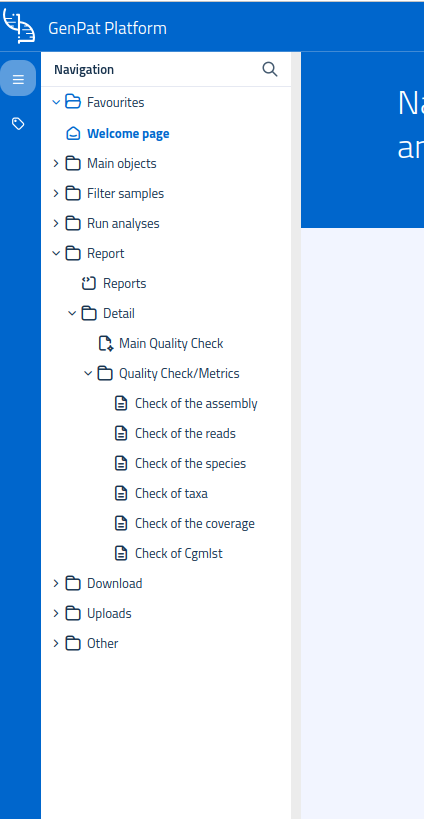Click the GenPat DNA logo icon
This screenshot has height=819, width=424.
click(x=19, y=26)
